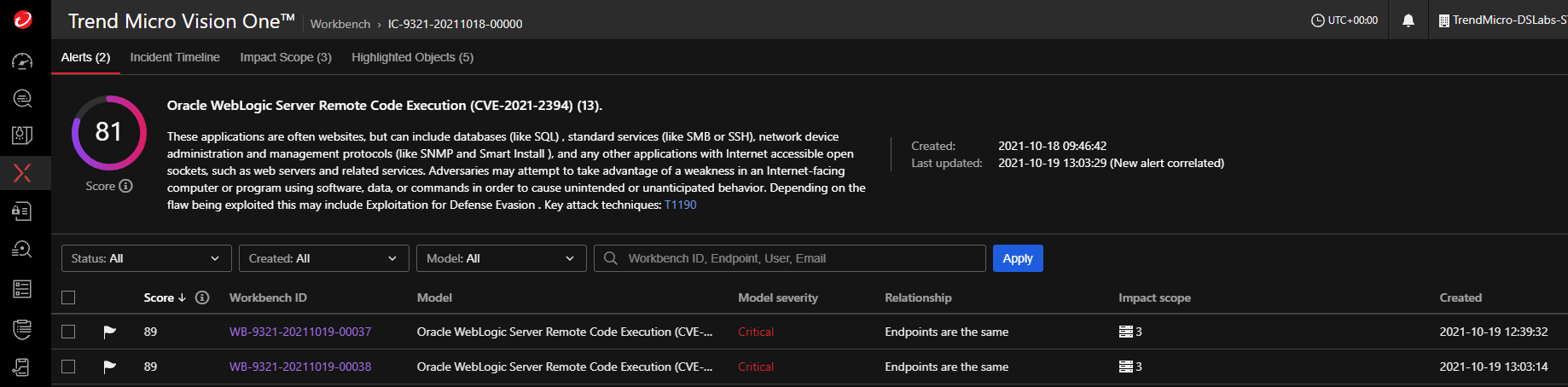
Task: Click Critical severity in row 00037
Action: pos(756,332)
